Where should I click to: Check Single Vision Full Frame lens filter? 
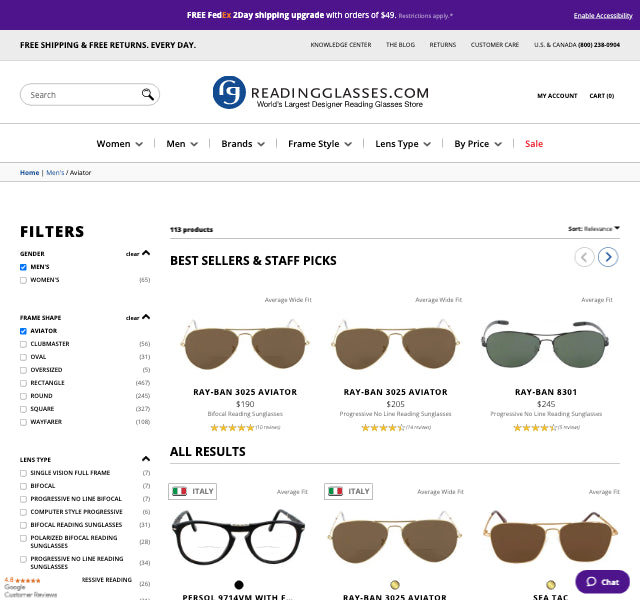pyautogui.click(x=23, y=473)
